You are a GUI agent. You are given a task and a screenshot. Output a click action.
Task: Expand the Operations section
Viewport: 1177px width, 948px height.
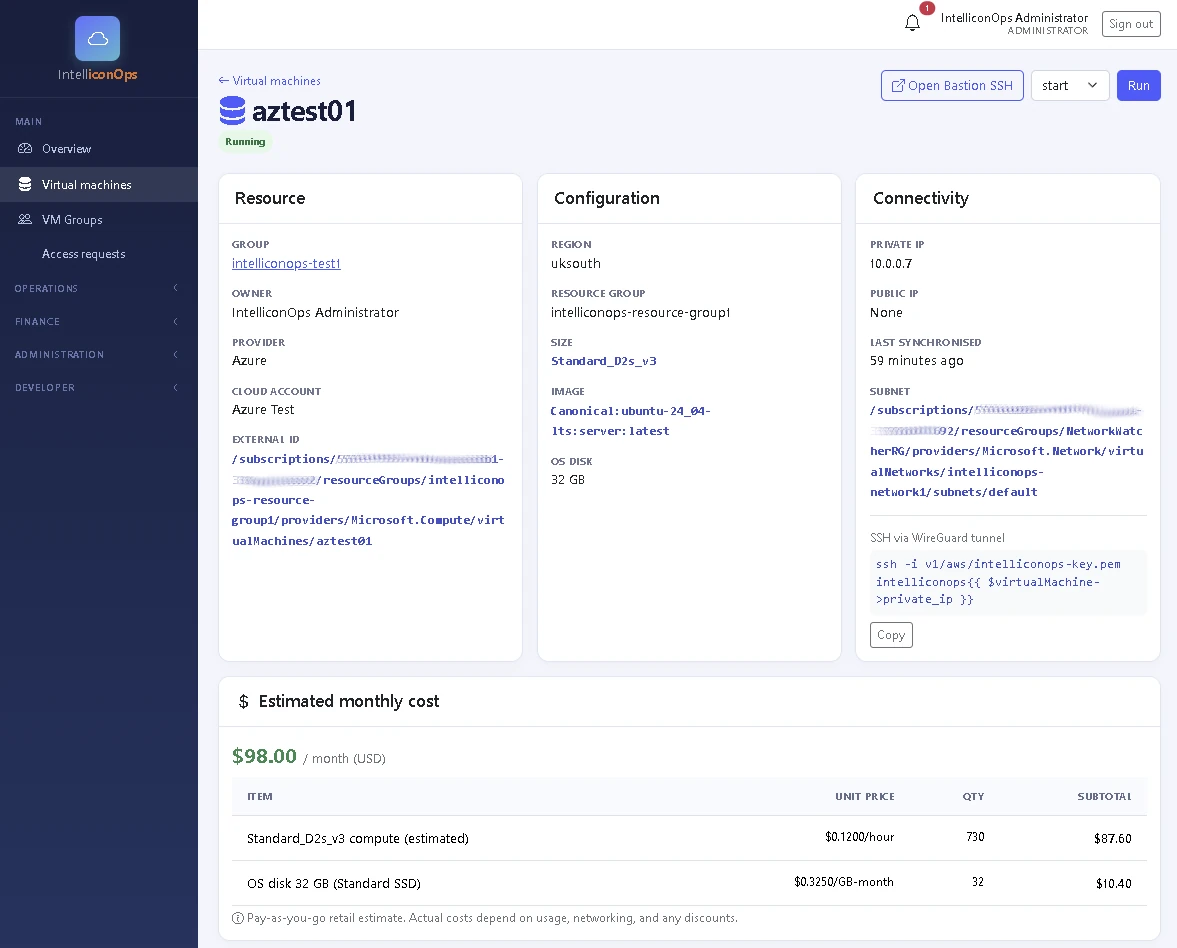click(99, 288)
